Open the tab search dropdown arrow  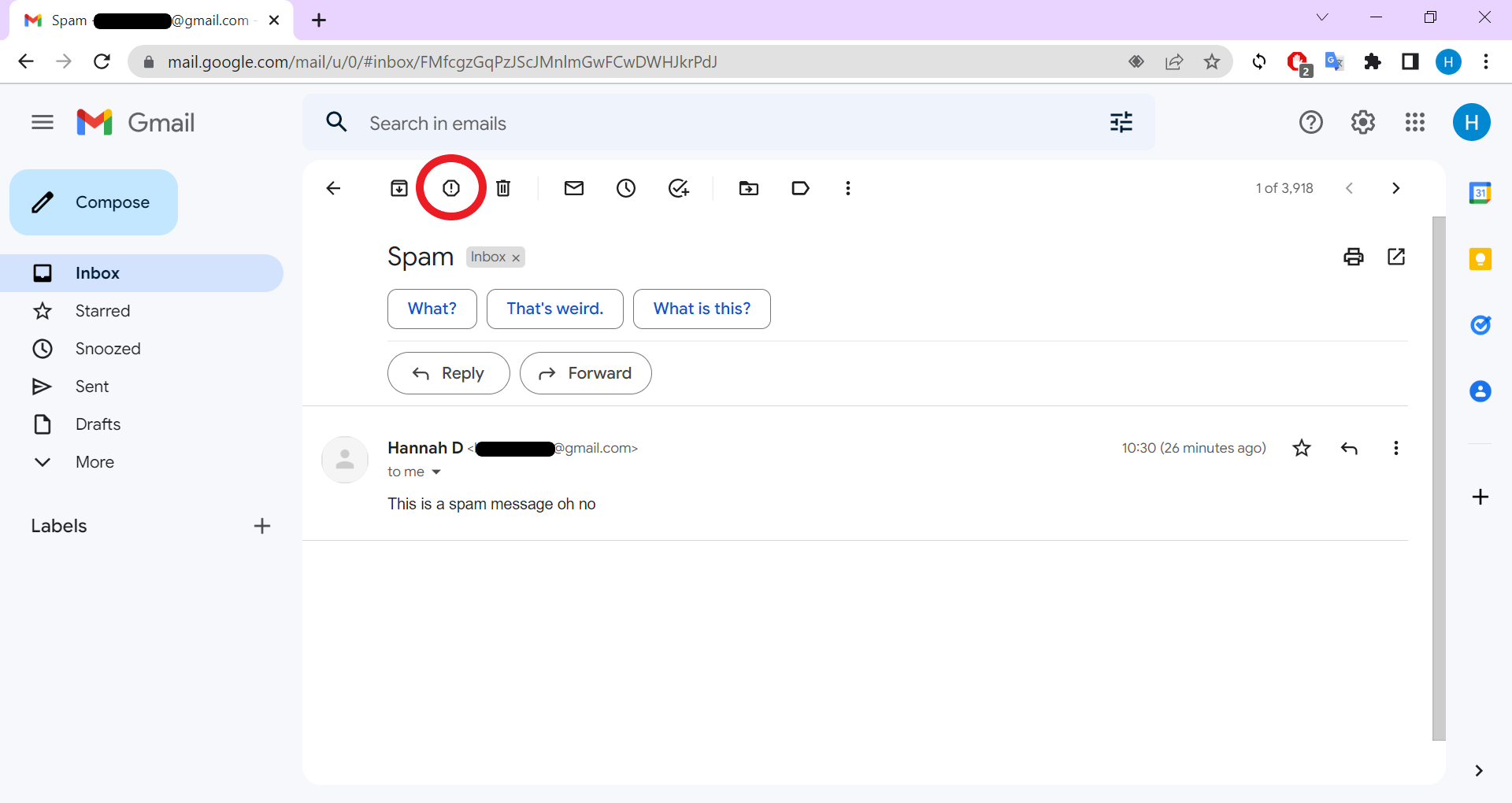click(x=1322, y=17)
